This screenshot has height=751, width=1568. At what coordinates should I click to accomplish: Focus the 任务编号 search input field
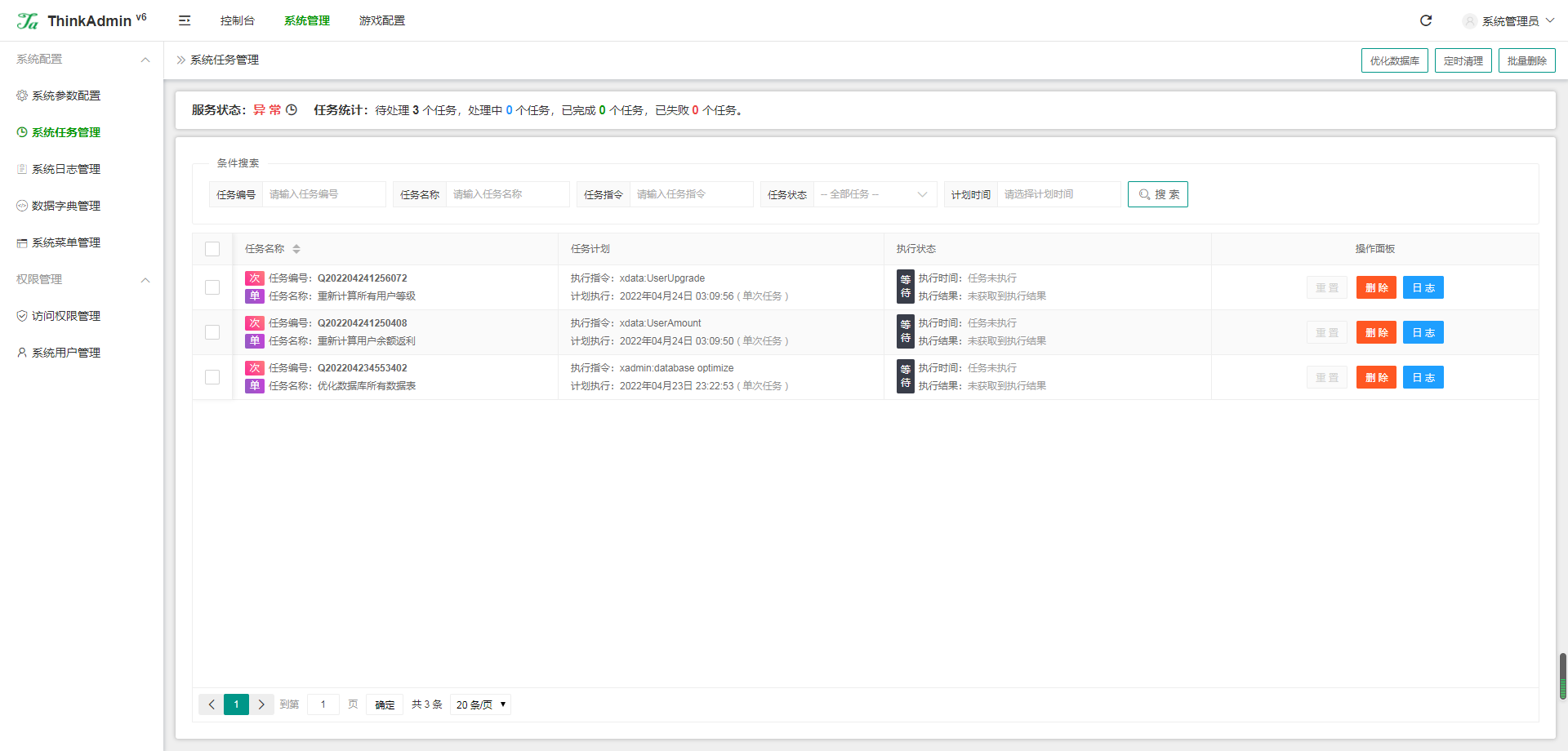coord(324,194)
